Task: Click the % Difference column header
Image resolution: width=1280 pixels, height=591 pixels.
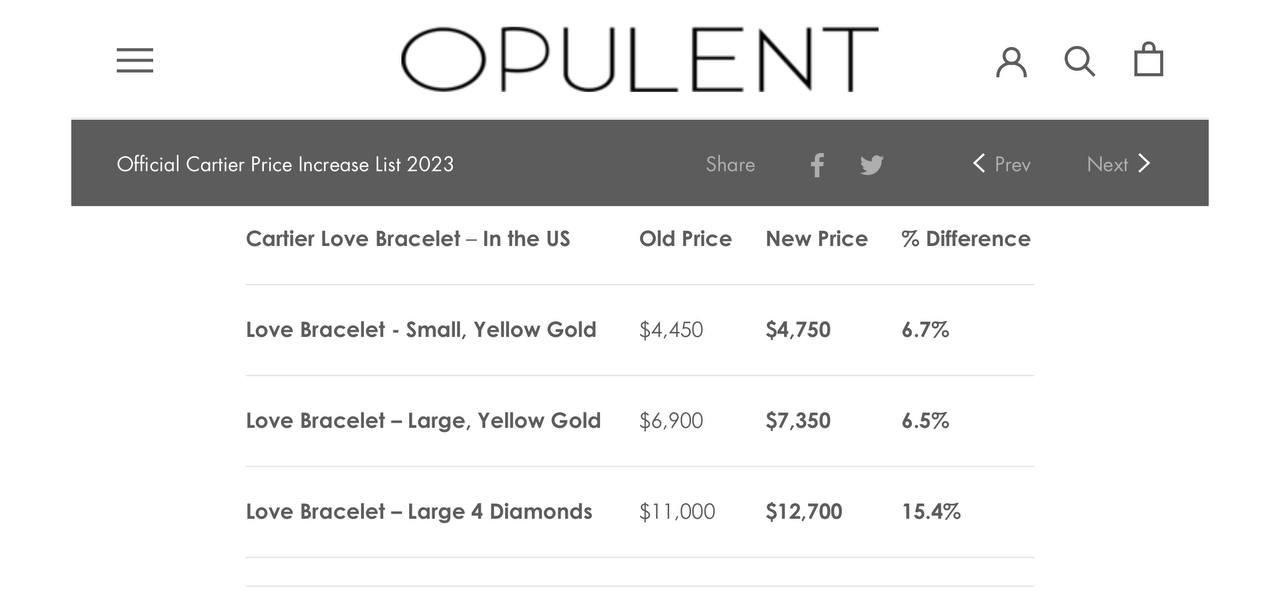Action: [965, 239]
